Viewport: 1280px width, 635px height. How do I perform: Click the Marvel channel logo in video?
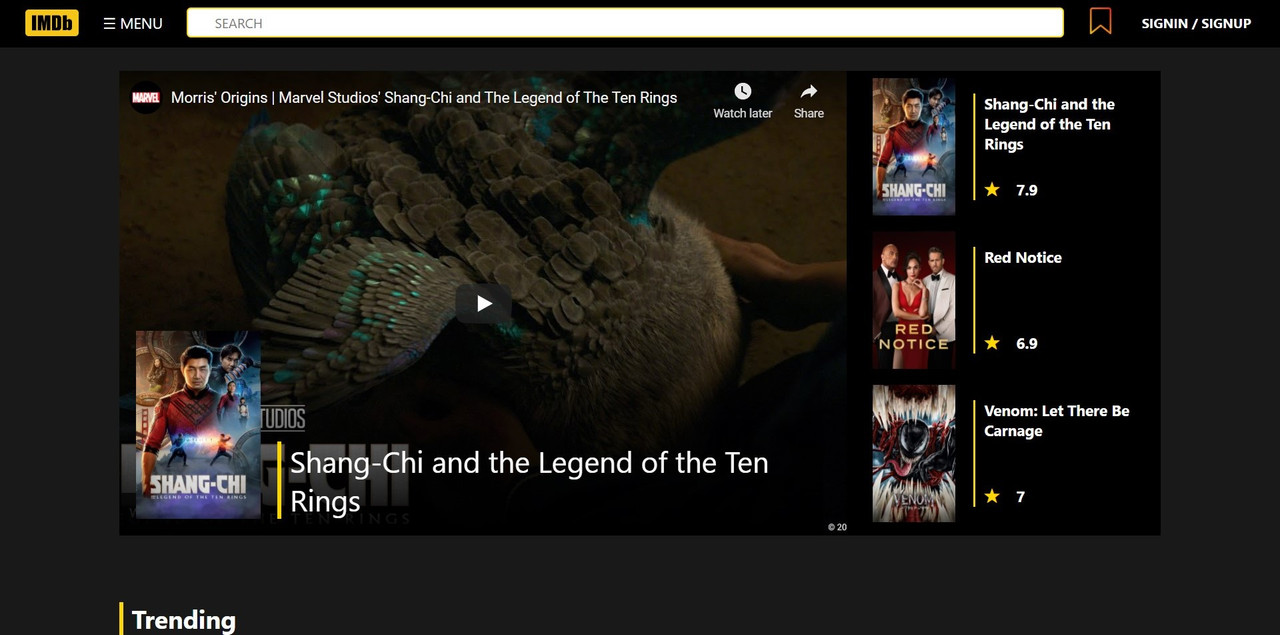tap(146, 97)
